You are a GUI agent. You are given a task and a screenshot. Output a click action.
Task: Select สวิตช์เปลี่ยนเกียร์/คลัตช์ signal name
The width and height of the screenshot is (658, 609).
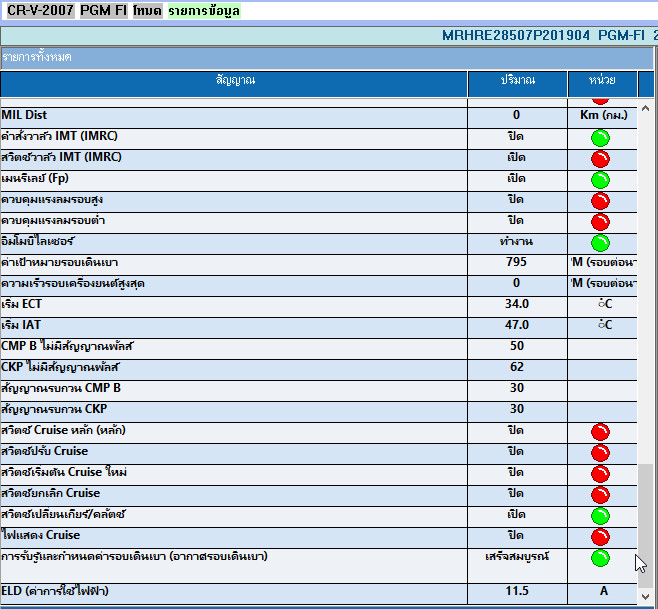pos(63,514)
